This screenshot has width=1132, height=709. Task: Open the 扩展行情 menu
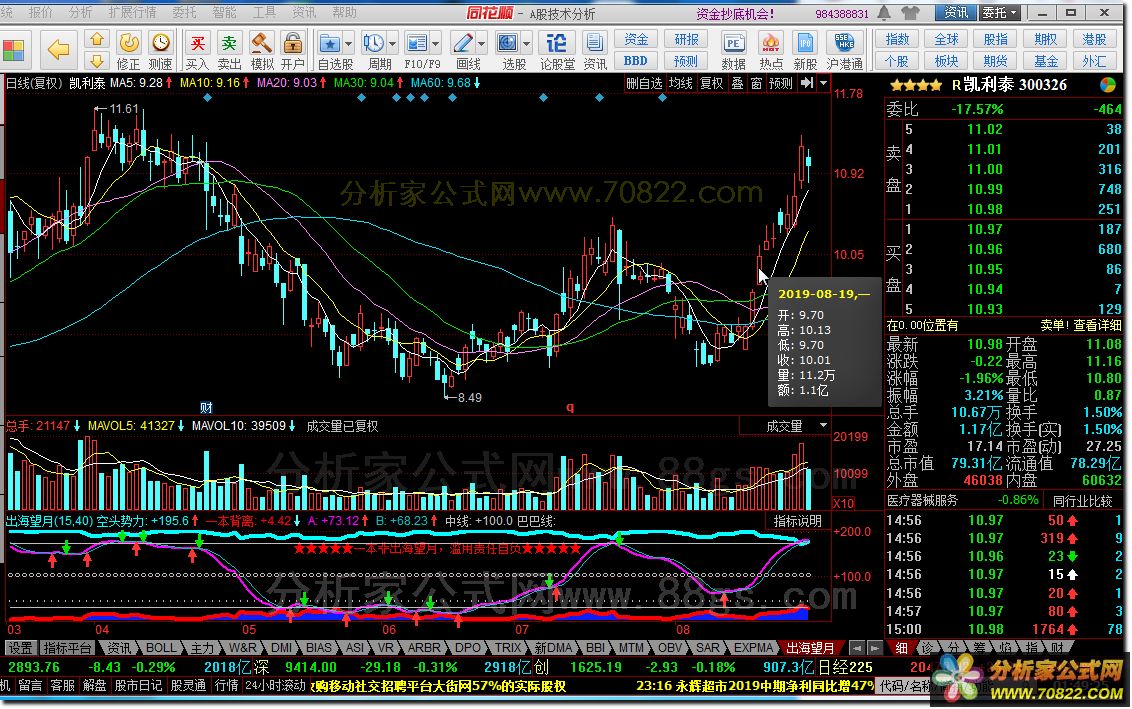point(132,13)
